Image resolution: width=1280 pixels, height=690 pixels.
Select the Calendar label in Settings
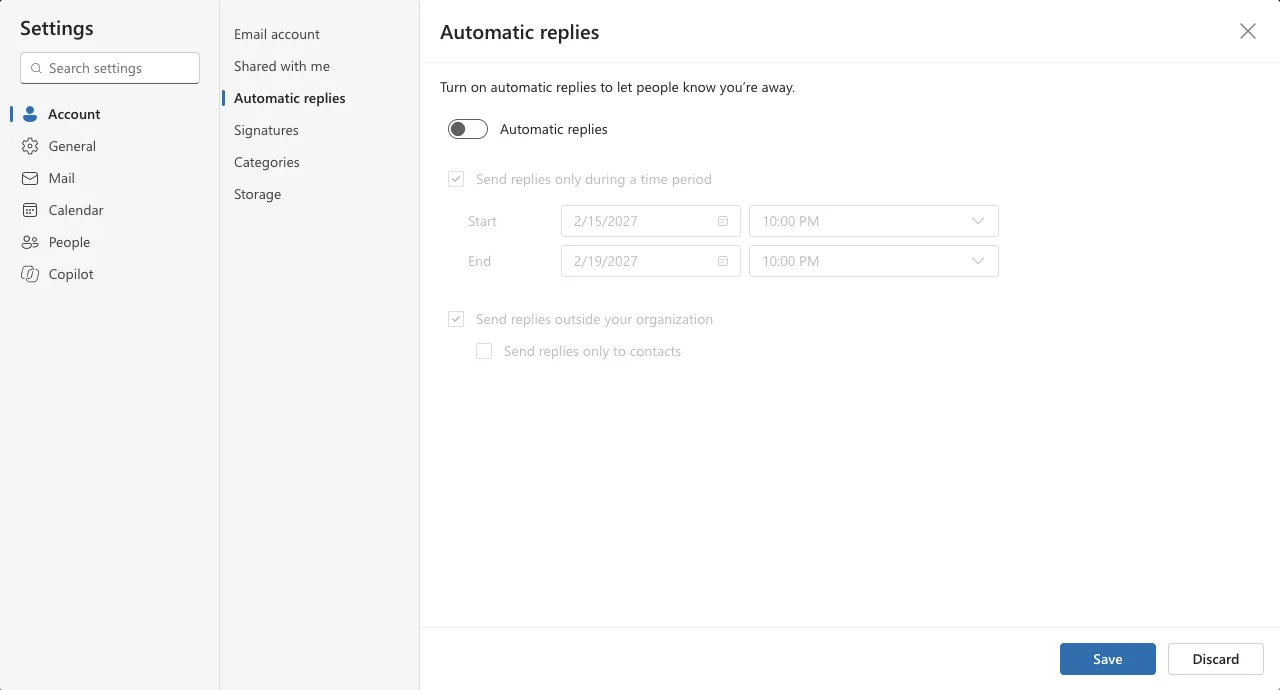(x=76, y=210)
